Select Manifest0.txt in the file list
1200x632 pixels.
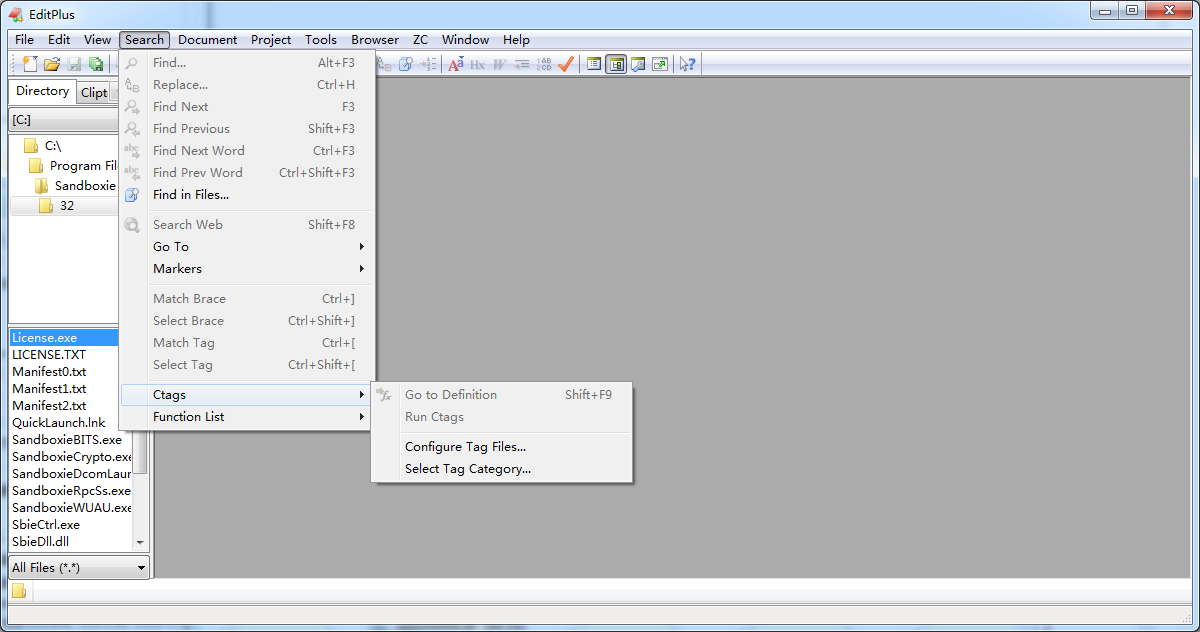[x=49, y=372]
